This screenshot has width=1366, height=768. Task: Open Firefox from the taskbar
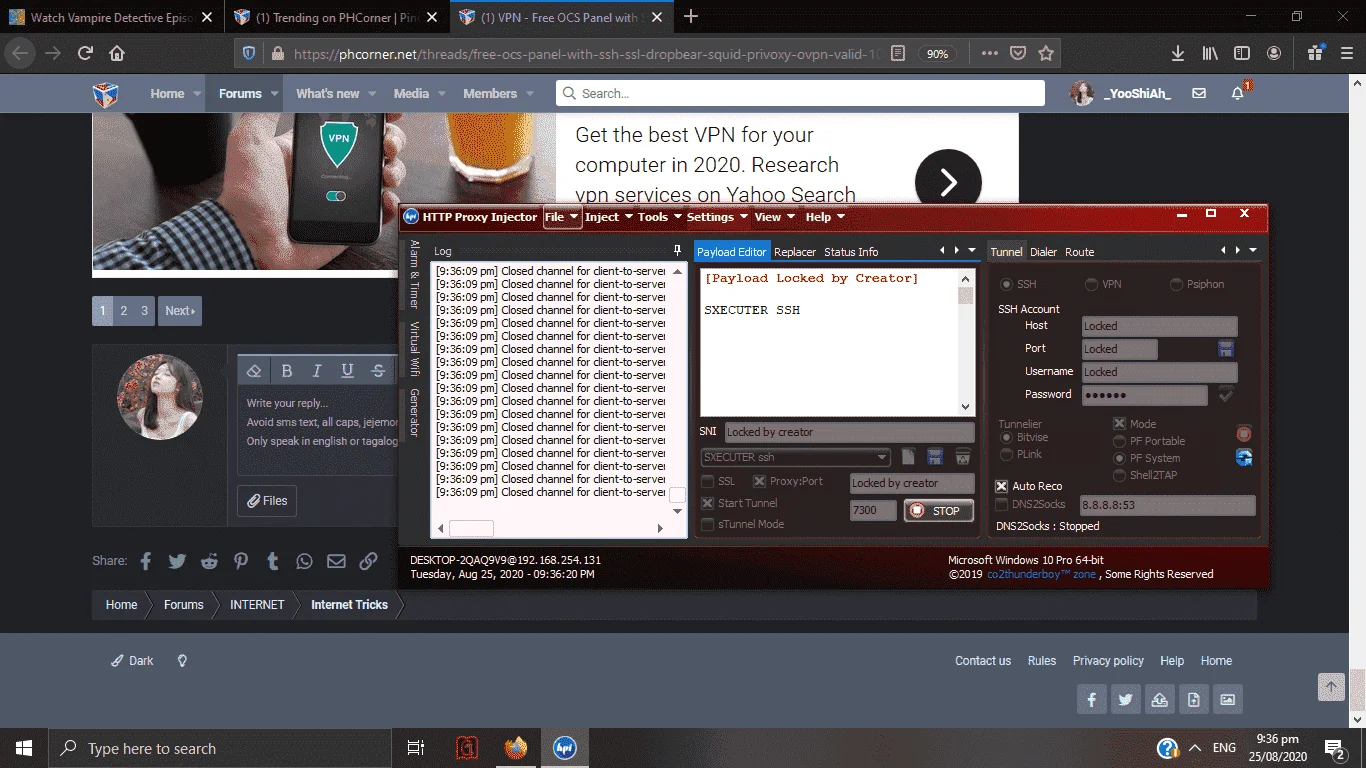point(515,748)
